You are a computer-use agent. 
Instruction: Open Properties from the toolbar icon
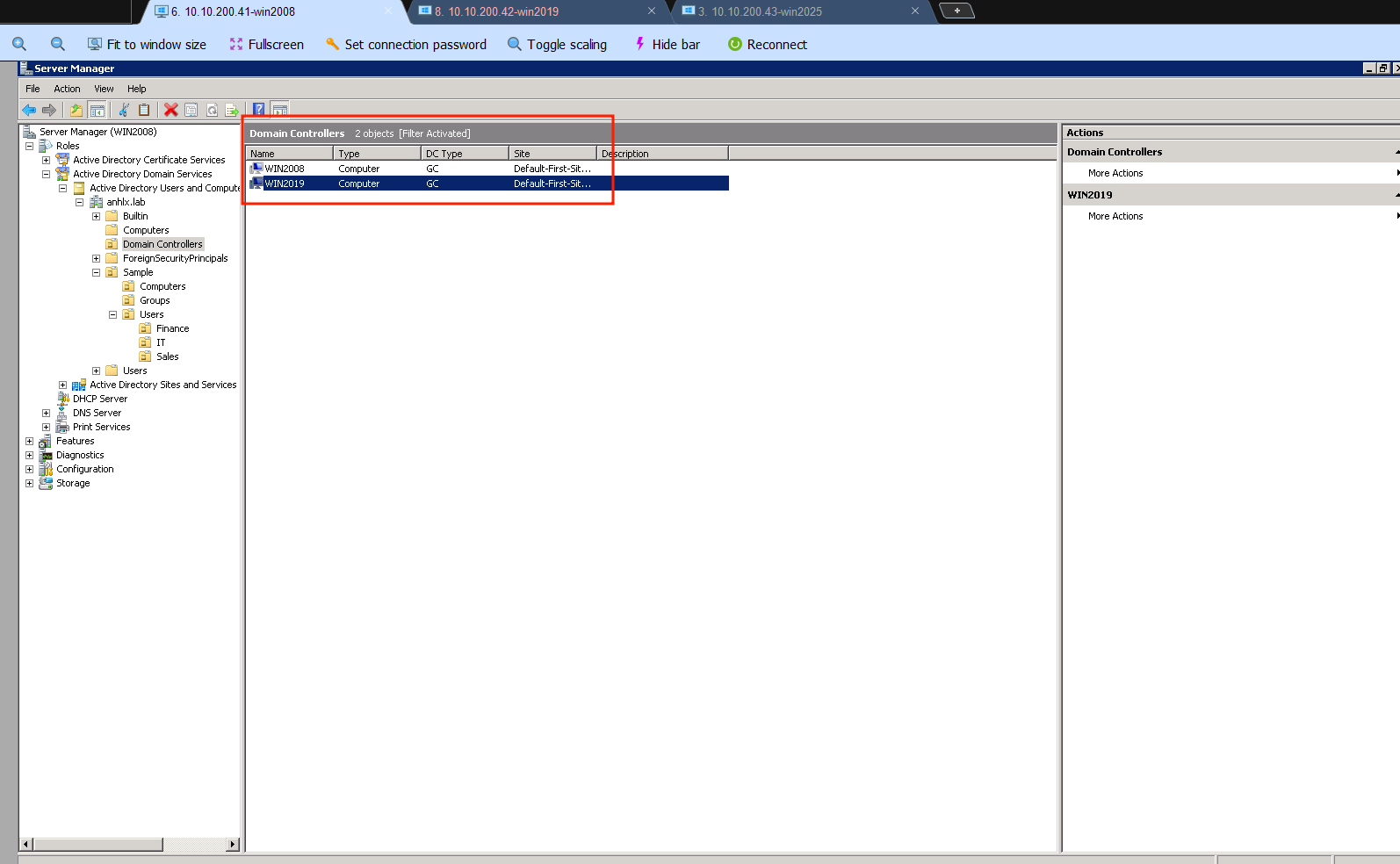[x=191, y=110]
